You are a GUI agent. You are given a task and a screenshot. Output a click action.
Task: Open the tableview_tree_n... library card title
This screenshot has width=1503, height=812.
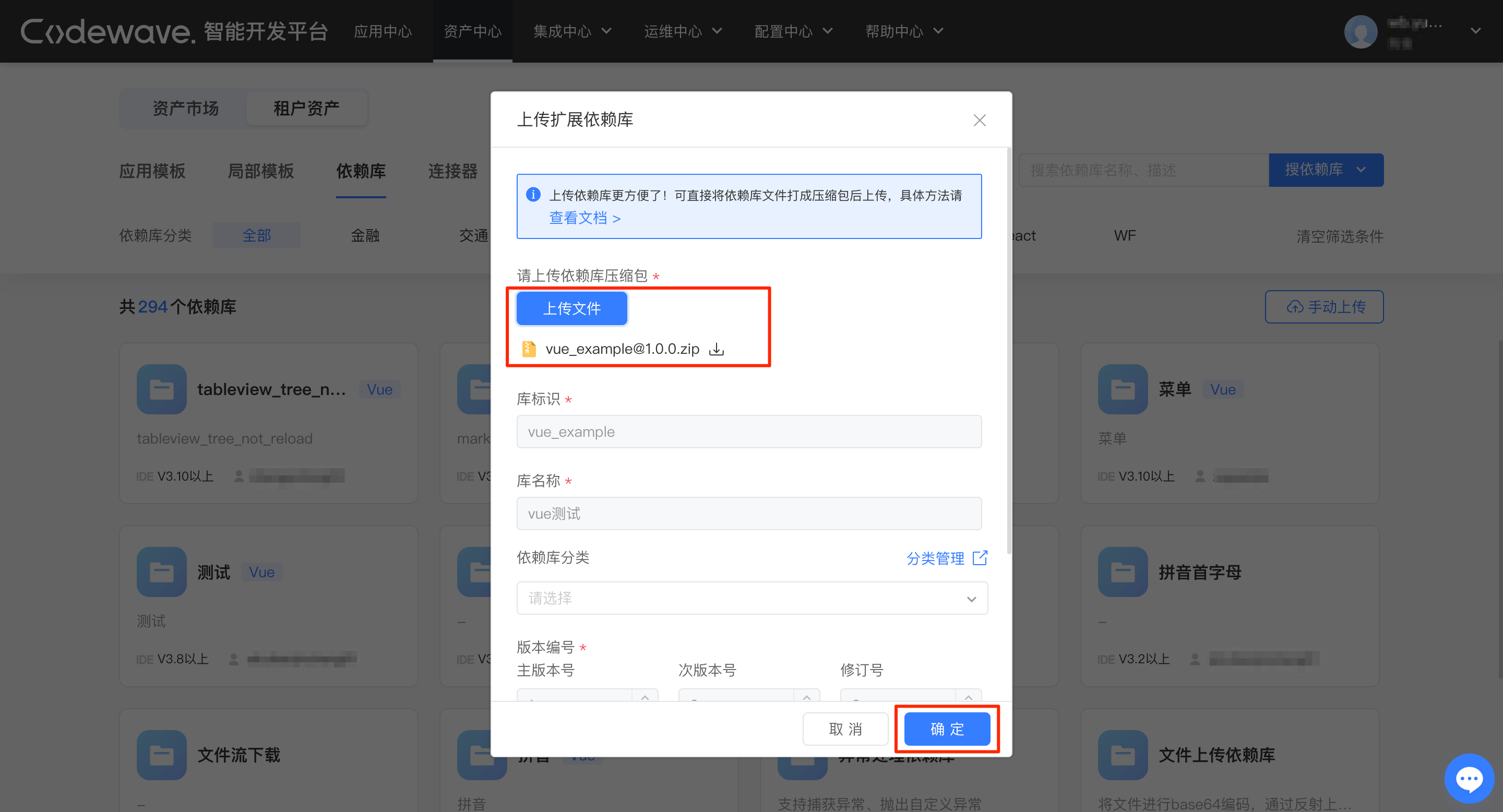coord(271,389)
